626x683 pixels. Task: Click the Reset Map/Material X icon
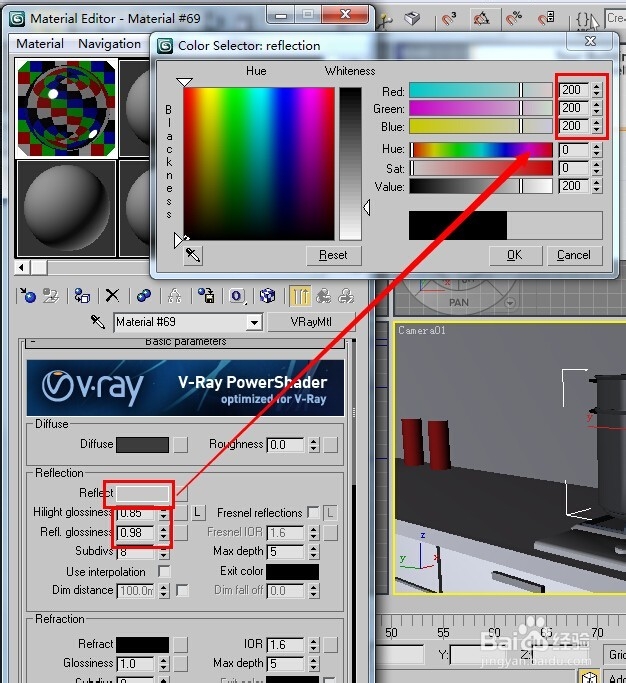coord(112,295)
